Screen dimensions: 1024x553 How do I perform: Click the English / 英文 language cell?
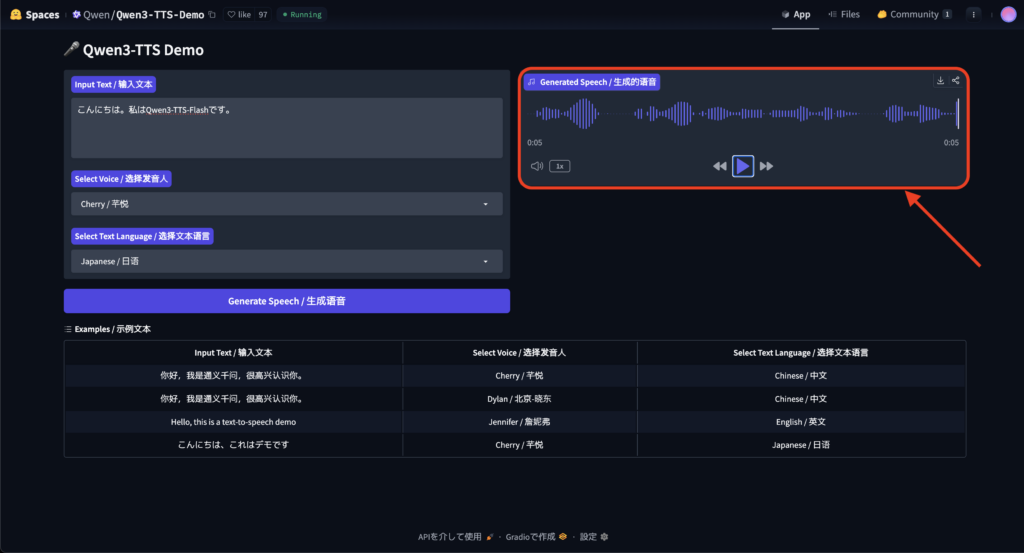[801, 422]
